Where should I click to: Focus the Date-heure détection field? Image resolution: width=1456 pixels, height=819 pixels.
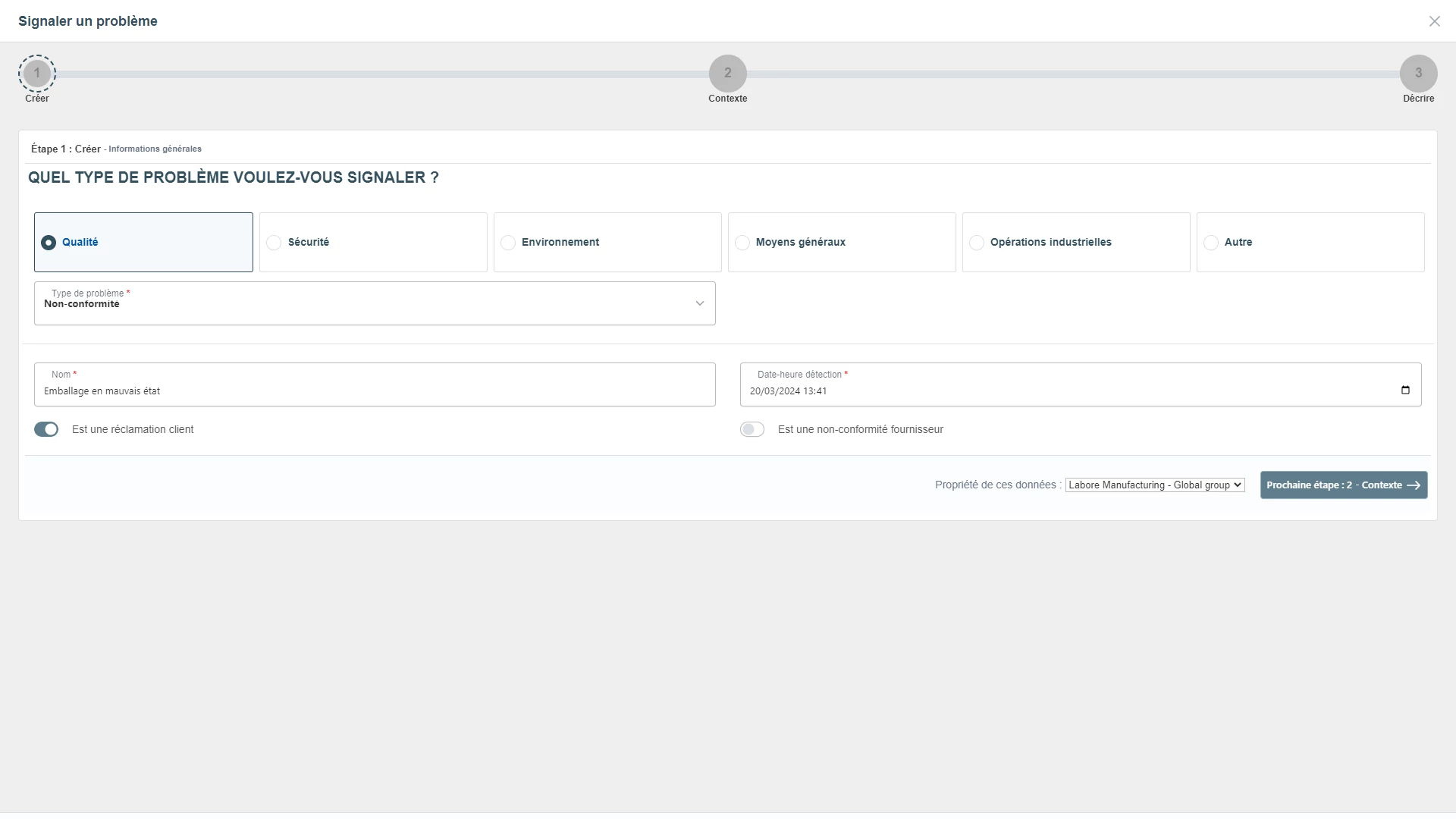[x=1081, y=384]
